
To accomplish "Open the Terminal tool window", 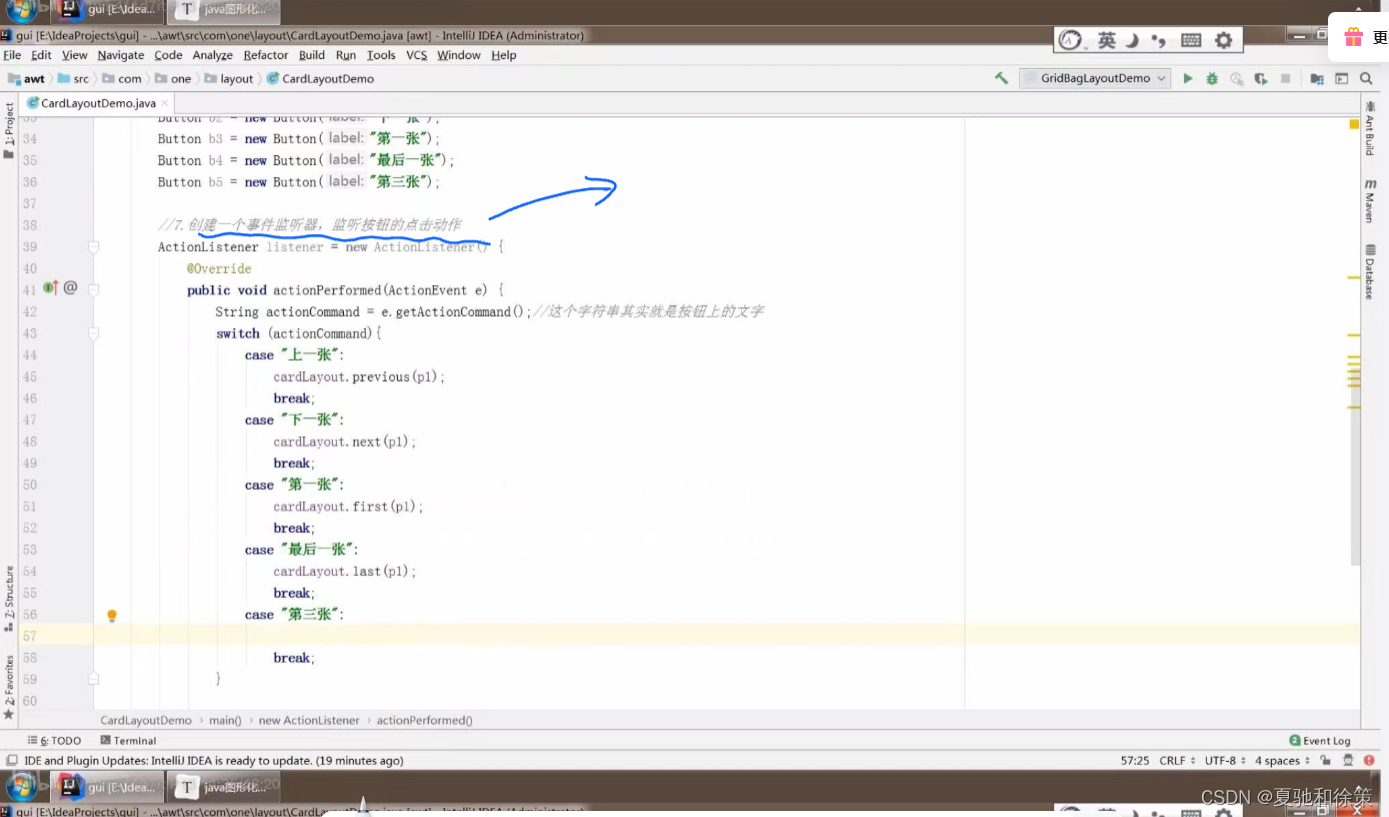I will (128, 740).
